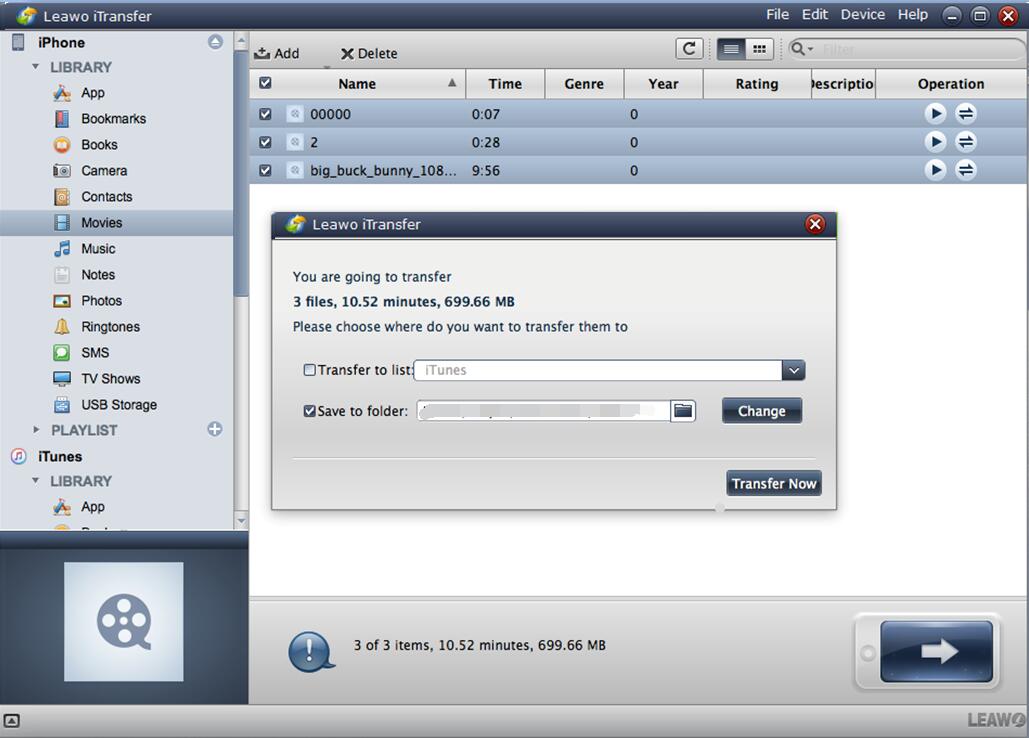Screen dimensions: 1029x738
Task: Select Ringtones in the sidebar
Action: pos(110,327)
